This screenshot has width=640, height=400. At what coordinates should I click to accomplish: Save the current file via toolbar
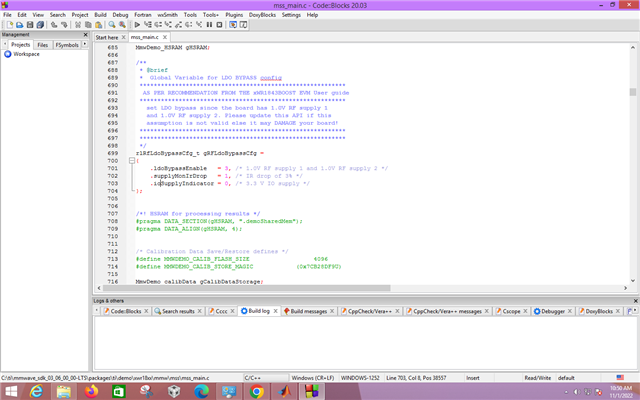click(x=30, y=25)
